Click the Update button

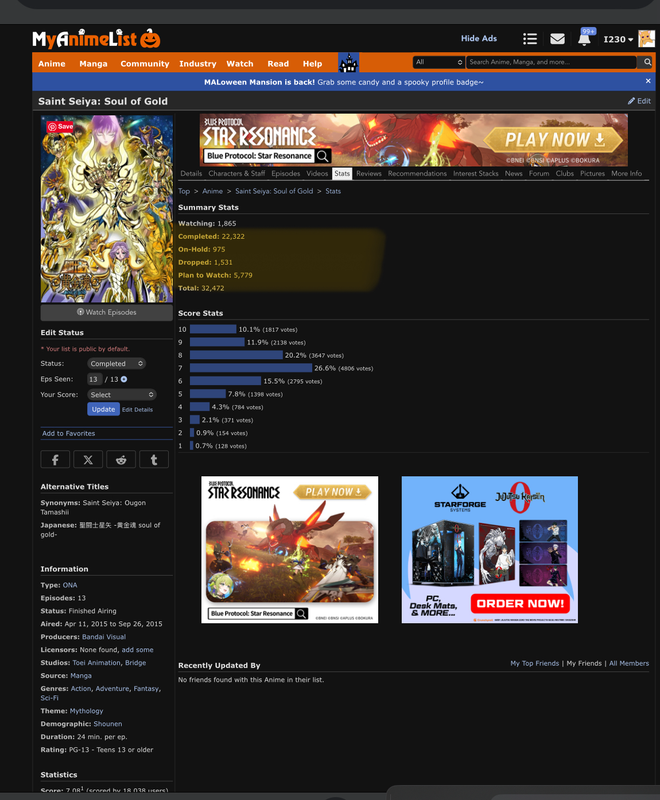pyautogui.click(x=104, y=409)
